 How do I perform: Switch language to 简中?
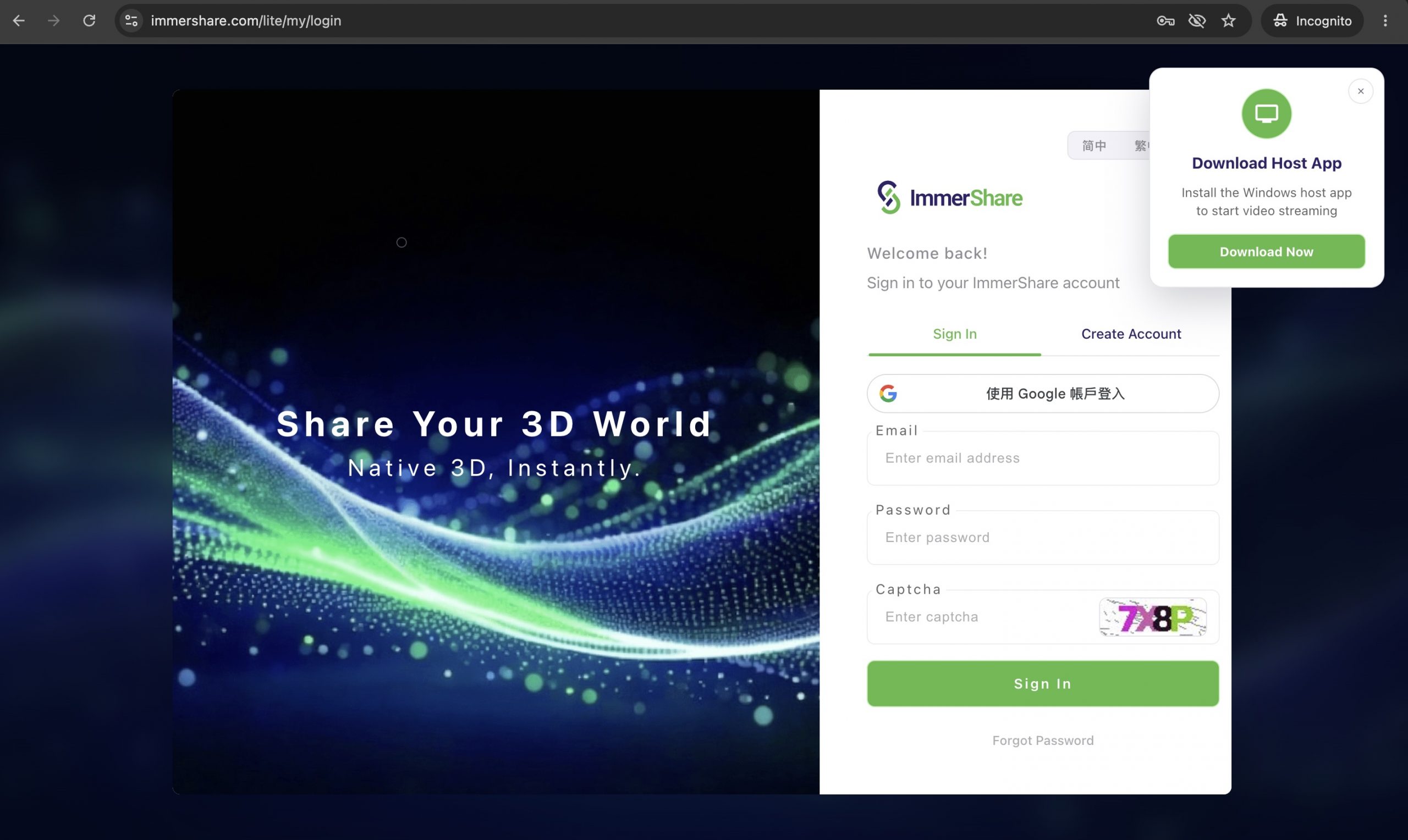[x=1094, y=146]
